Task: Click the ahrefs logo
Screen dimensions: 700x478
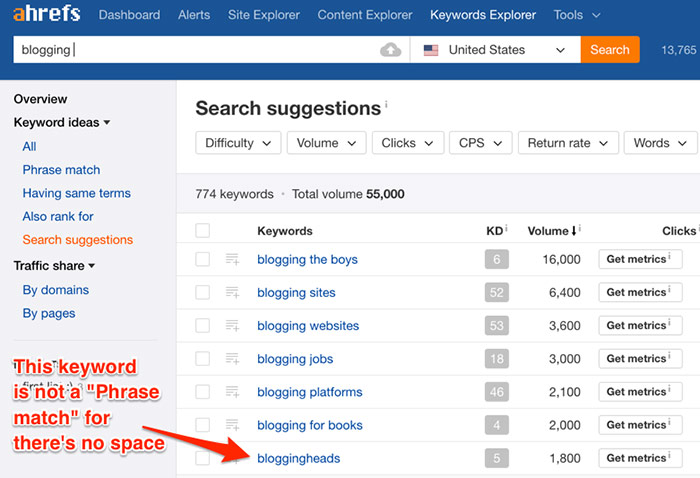Action: pos(46,15)
